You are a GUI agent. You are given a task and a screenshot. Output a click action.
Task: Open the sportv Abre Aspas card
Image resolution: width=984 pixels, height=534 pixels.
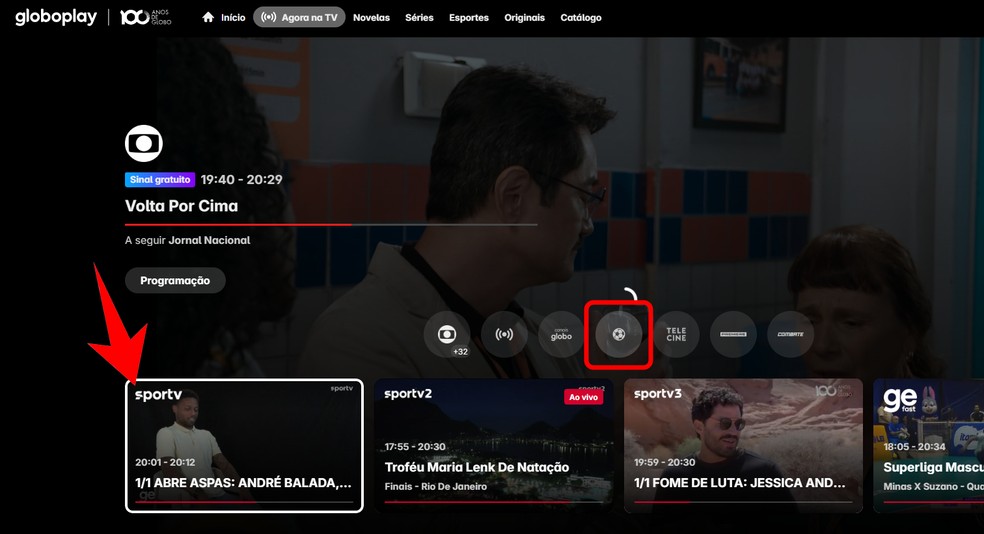pos(244,446)
